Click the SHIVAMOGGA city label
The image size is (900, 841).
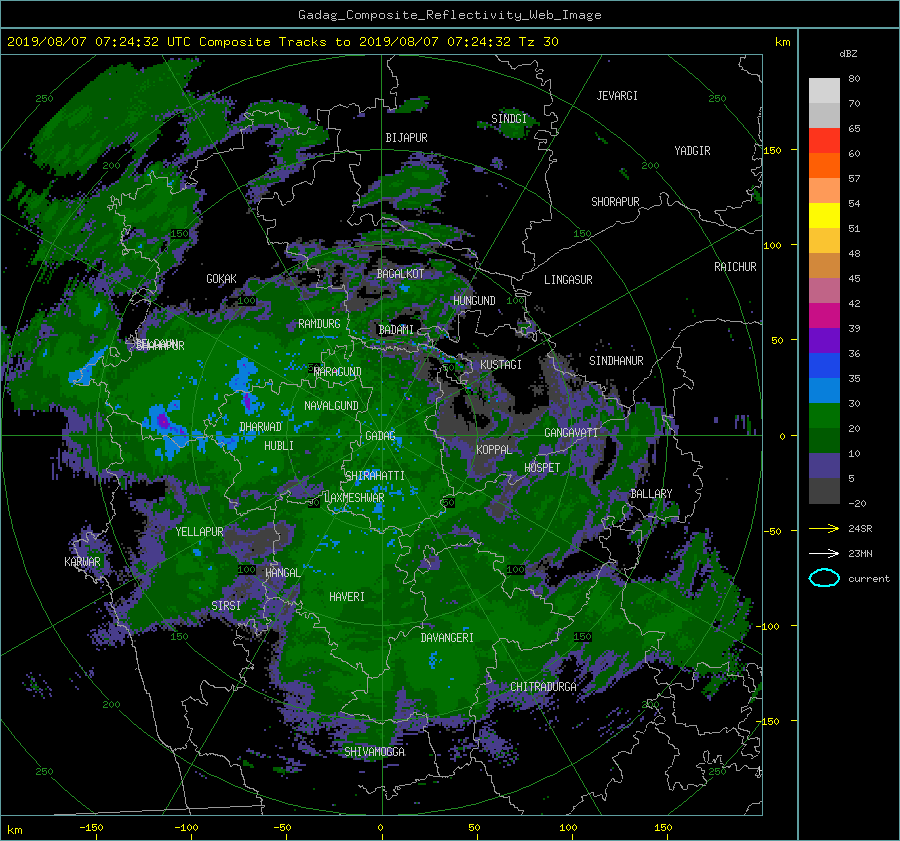(x=374, y=752)
